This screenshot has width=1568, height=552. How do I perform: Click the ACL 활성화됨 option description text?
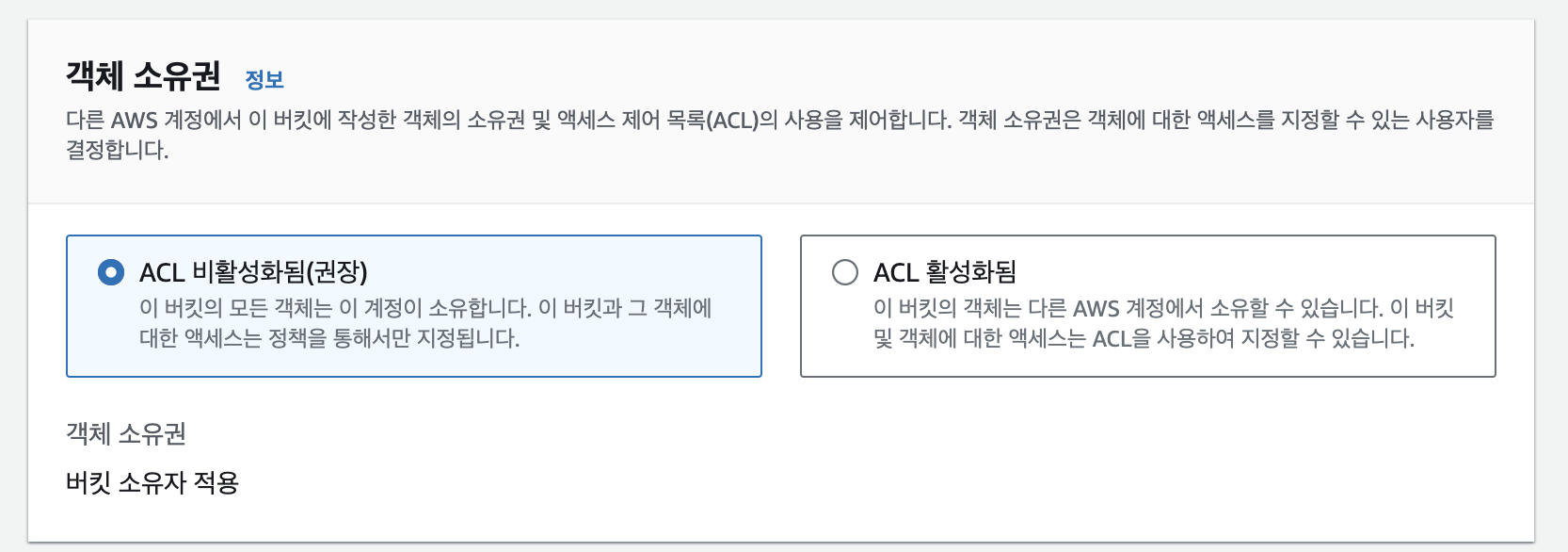pyautogui.click(x=1163, y=323)
